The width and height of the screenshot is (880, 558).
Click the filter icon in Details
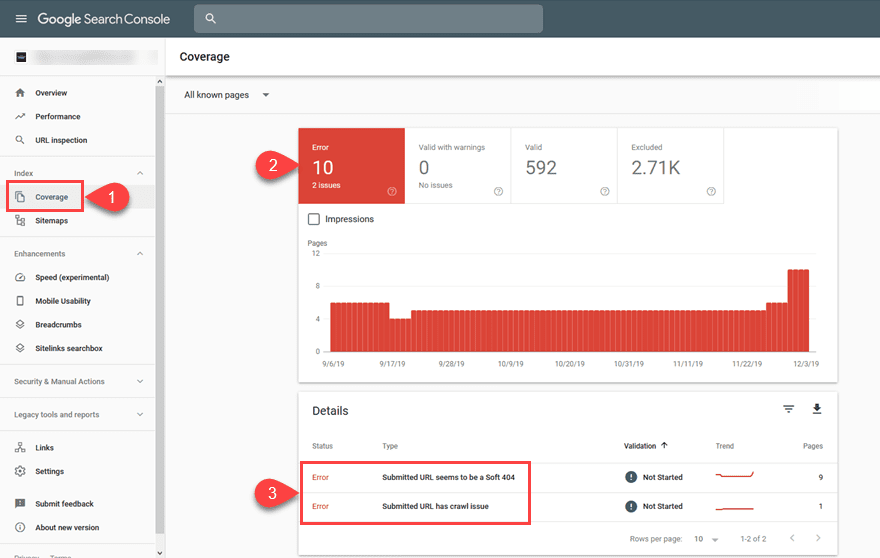[788, 409]
